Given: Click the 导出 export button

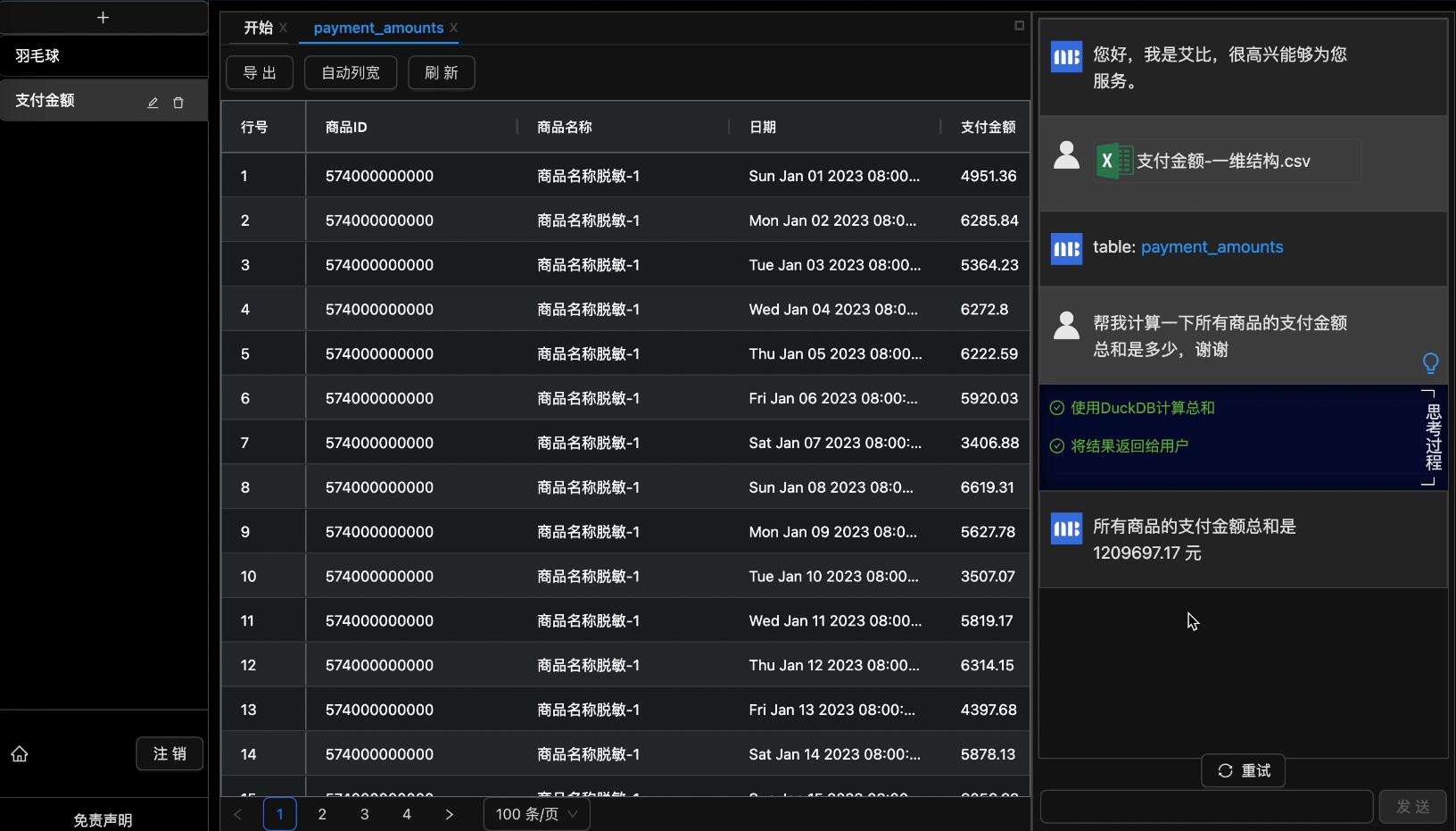Looking at the screenshot, I should pos(260,72).
